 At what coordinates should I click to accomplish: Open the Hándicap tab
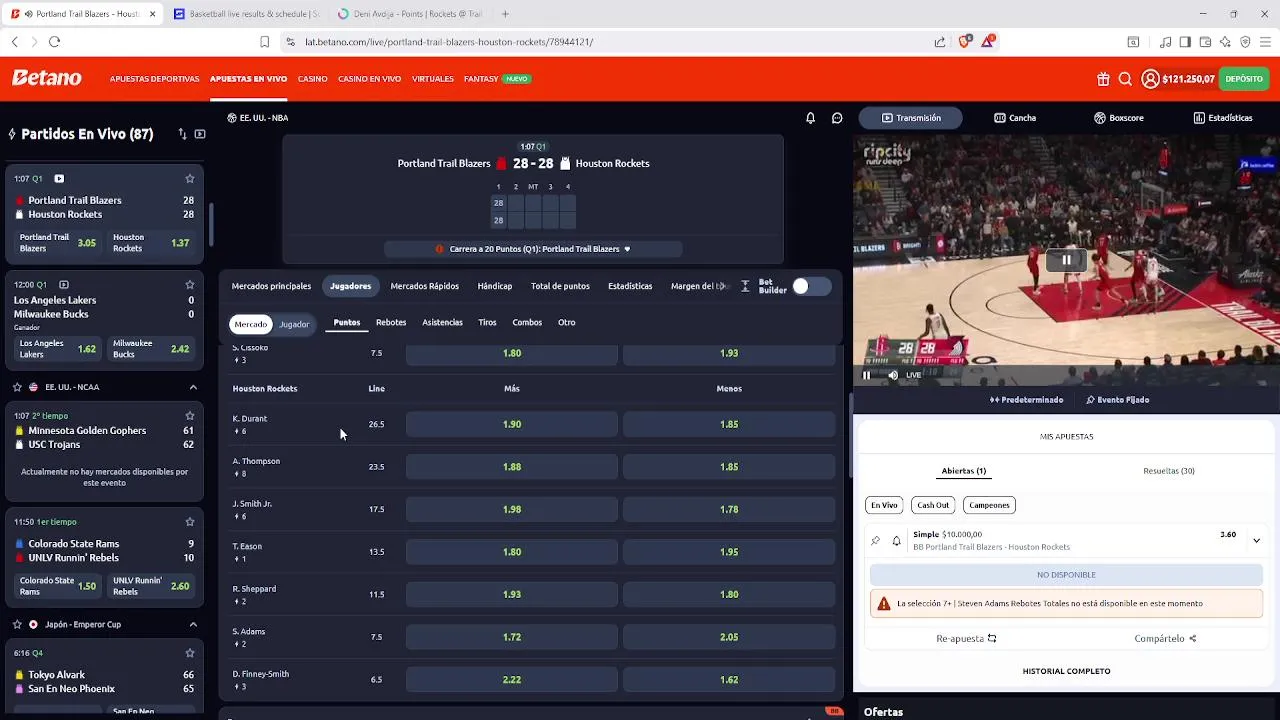click(494, 286)
